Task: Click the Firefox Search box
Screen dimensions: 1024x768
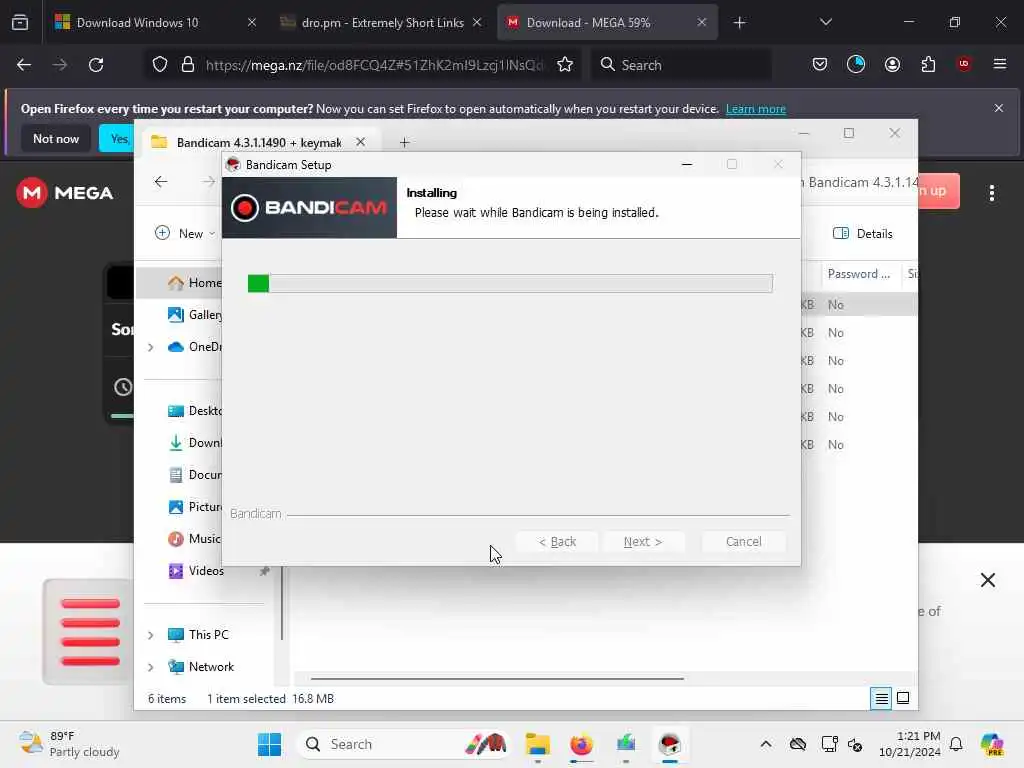Action: point(681,65)
